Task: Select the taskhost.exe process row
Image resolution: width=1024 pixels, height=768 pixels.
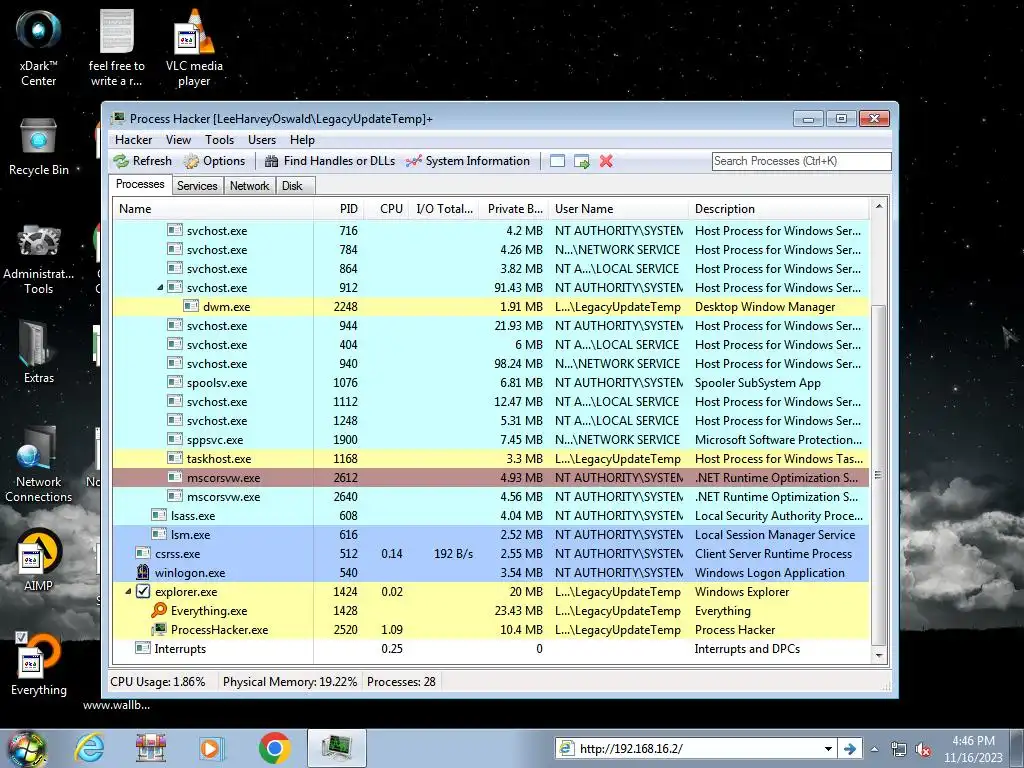Action: (x=490, y=459)
